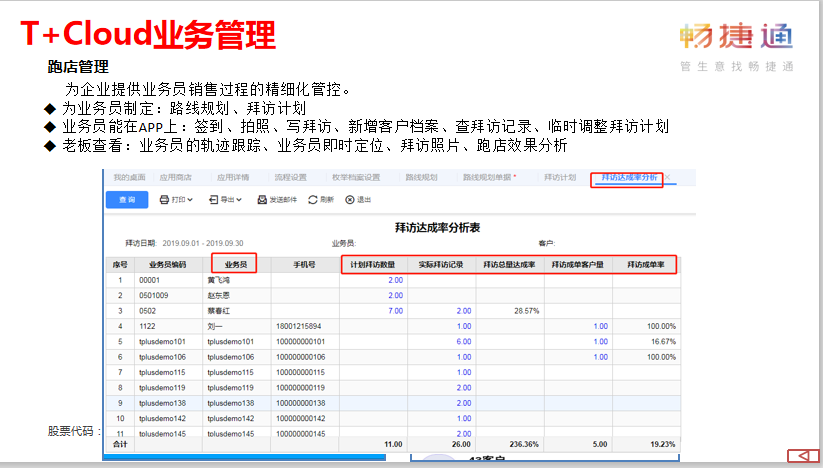823x468 pixels.
Task: Click the 手机号 column header
Action: point(304,265)
